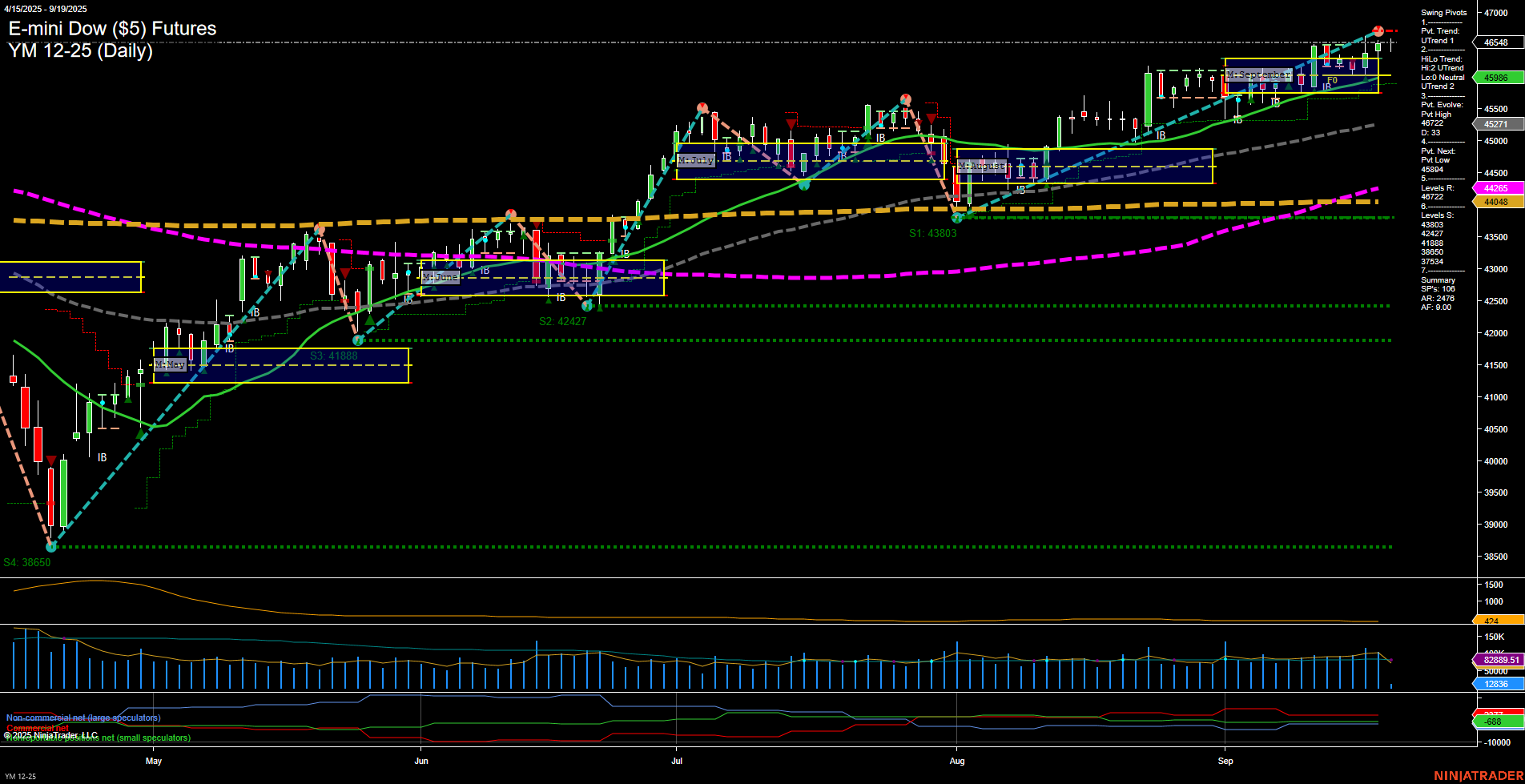1525x784 pixels.
Task: Click the Aug label on time axis
Action: point(957,761)
